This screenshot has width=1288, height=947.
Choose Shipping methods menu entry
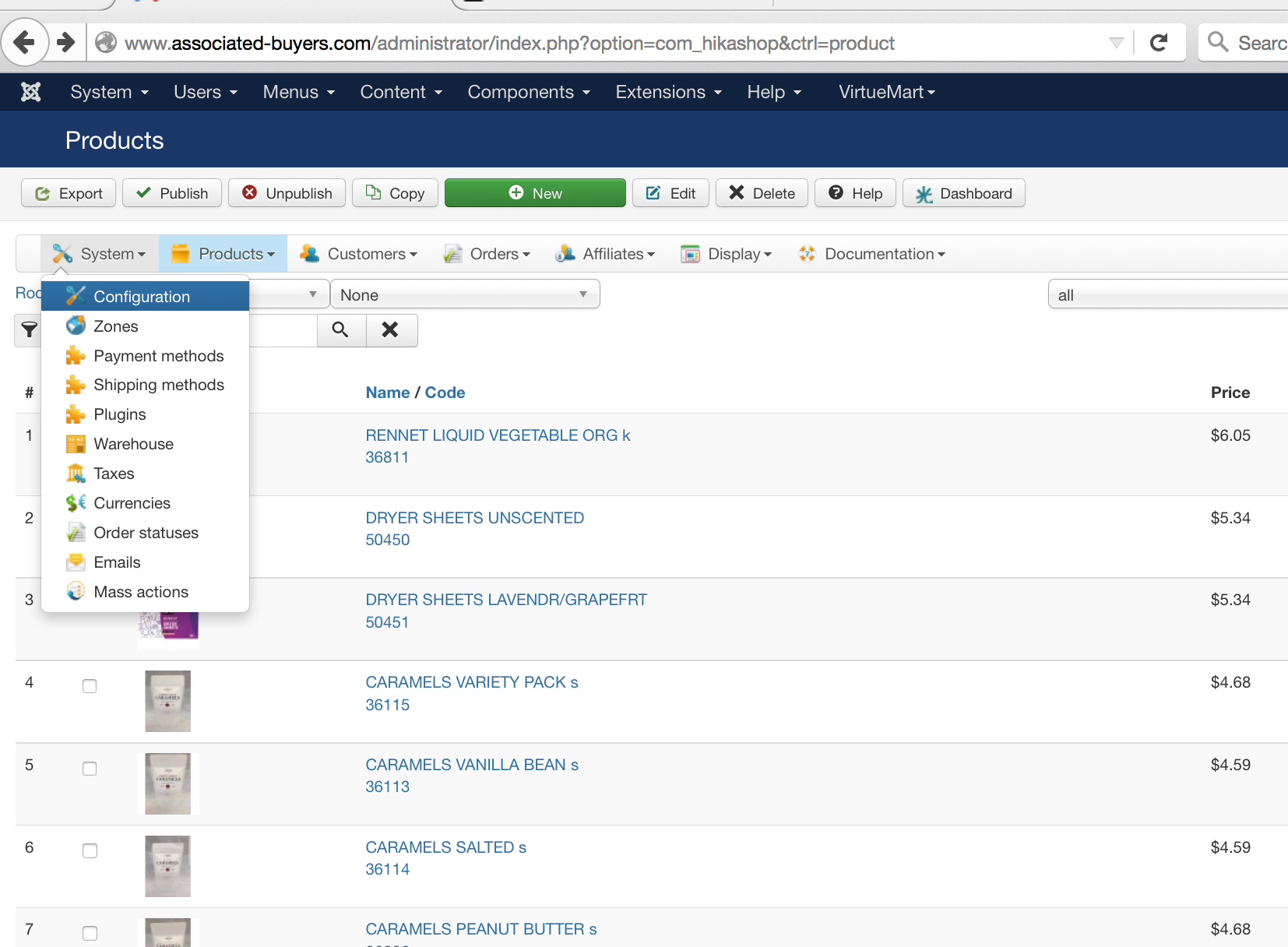tap(158, 385)
